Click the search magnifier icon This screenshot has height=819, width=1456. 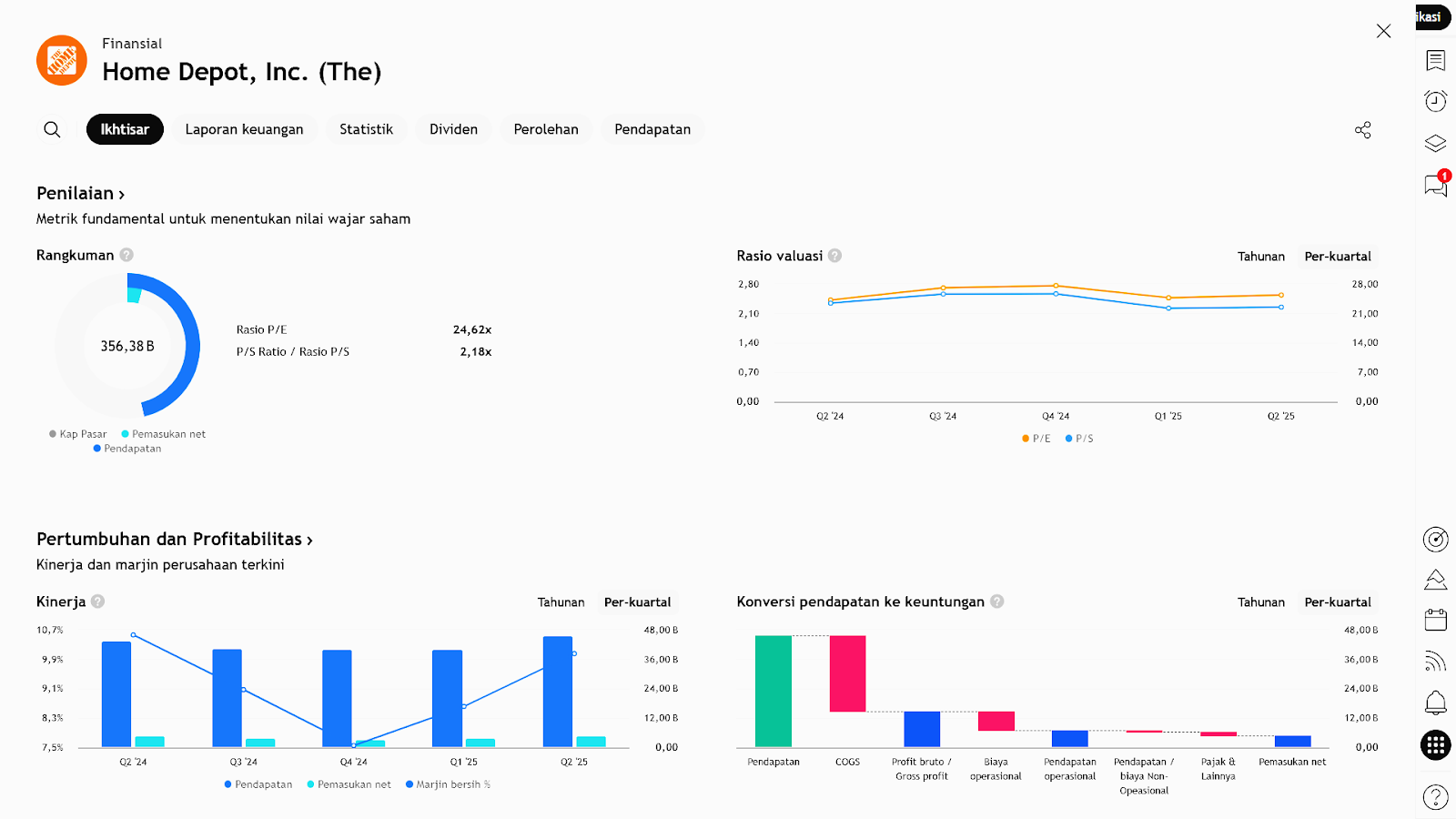pos(52,129)
